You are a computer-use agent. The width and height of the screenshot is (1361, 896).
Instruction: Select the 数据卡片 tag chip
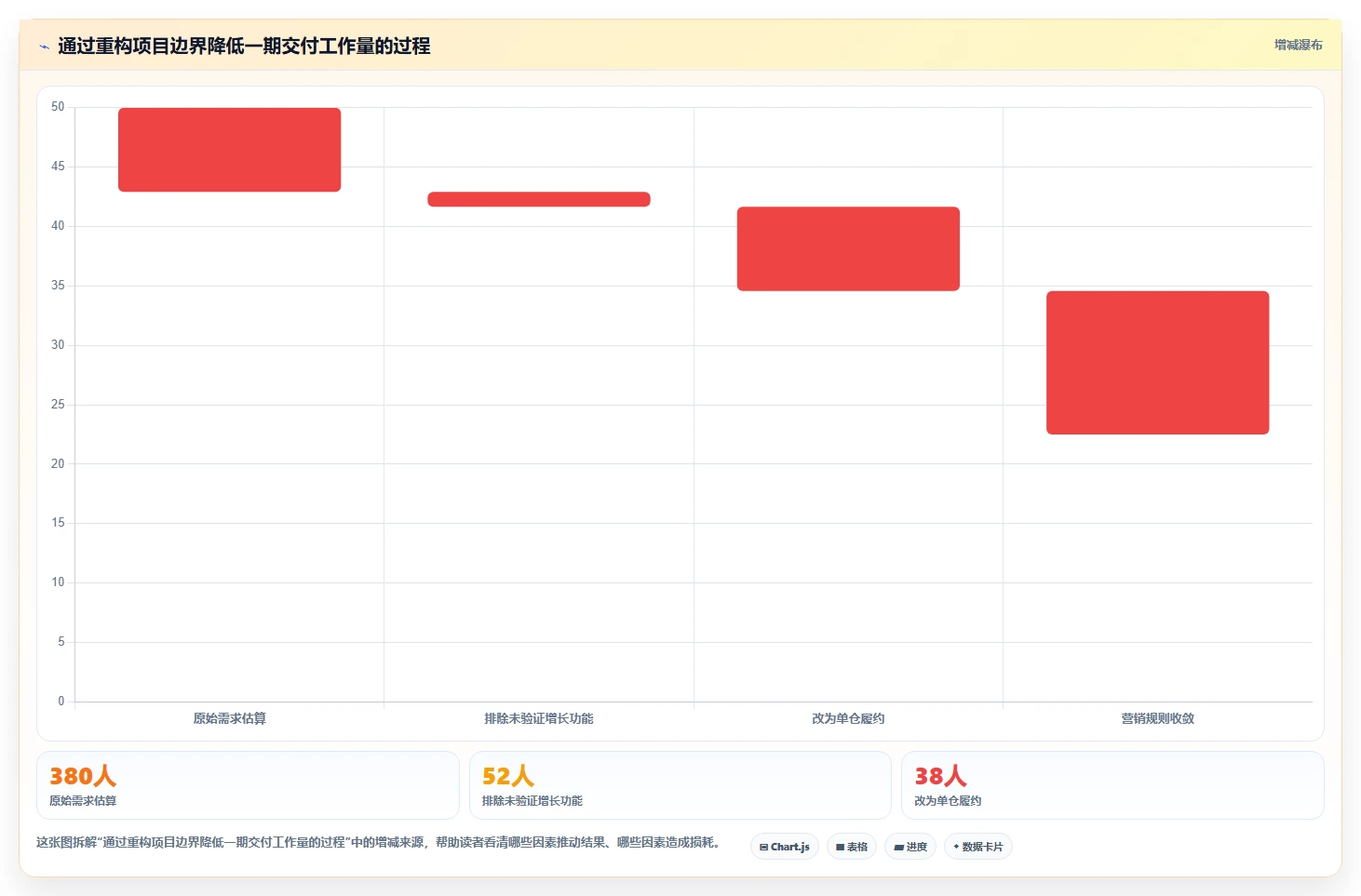tap(978, 847)
